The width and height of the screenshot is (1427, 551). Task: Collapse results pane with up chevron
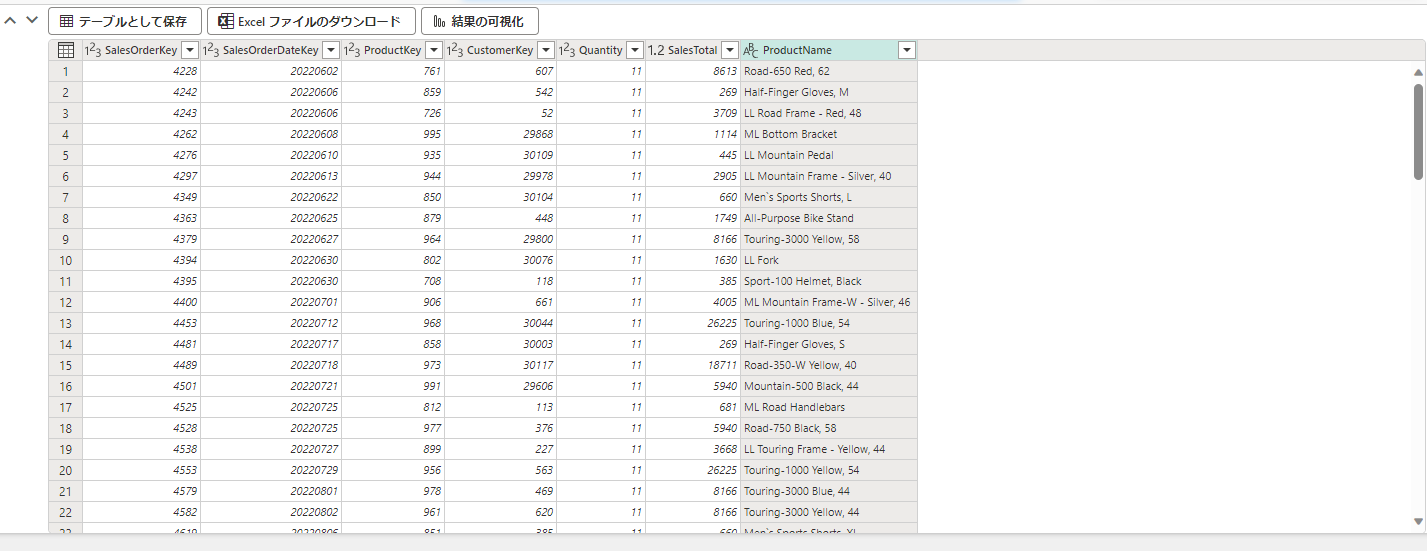pyautogui.click(x=10, y=20)
